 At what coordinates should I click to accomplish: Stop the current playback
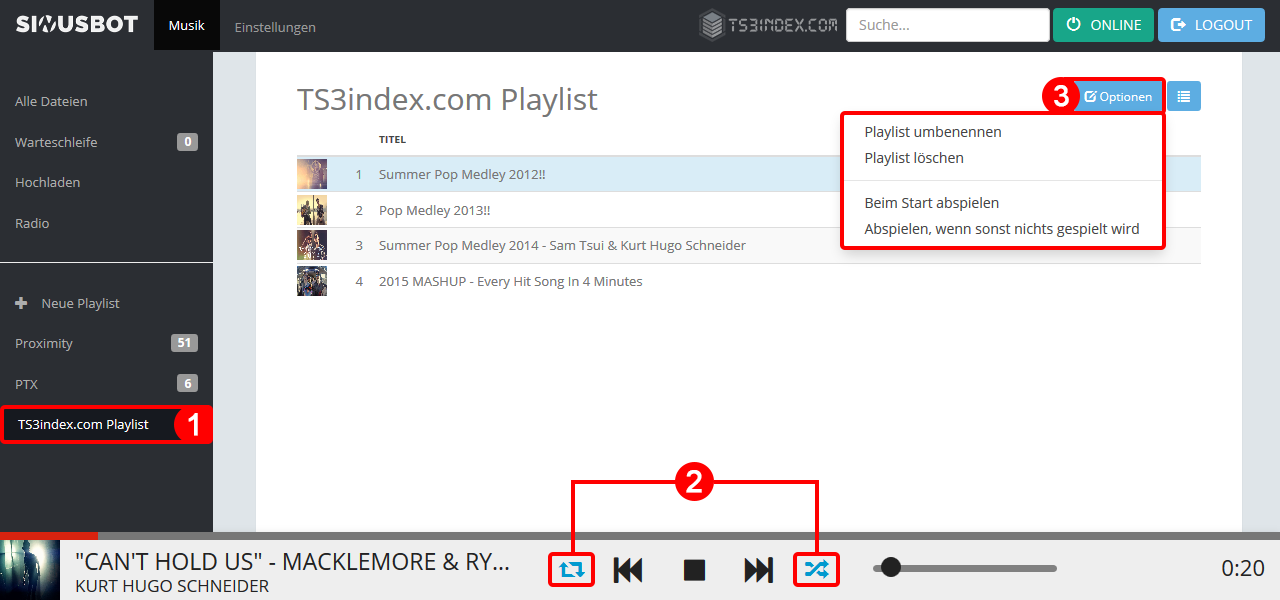click(x=694, y=570)
